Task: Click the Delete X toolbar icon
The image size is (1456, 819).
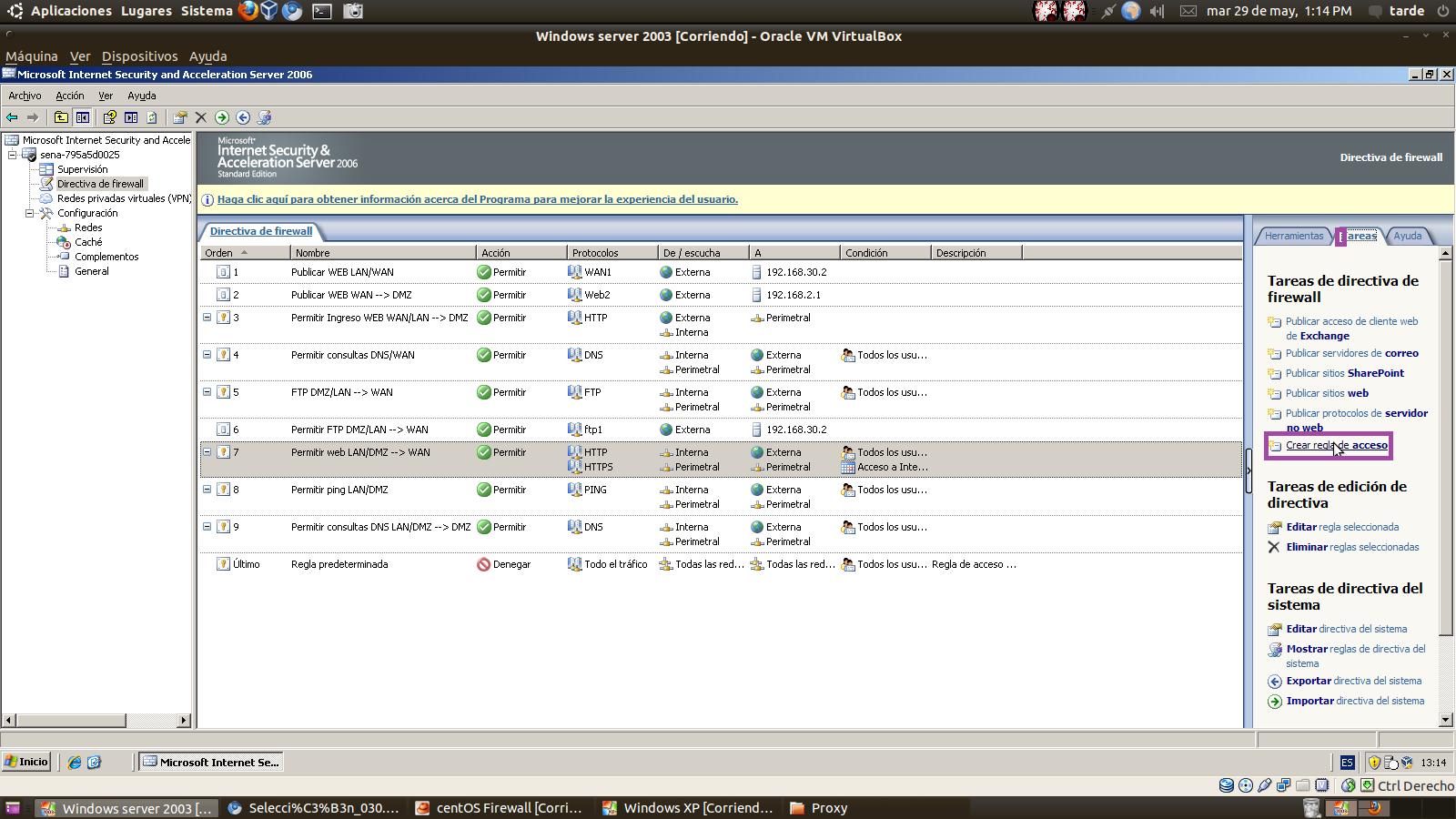Action: click(x=201, y=117)
